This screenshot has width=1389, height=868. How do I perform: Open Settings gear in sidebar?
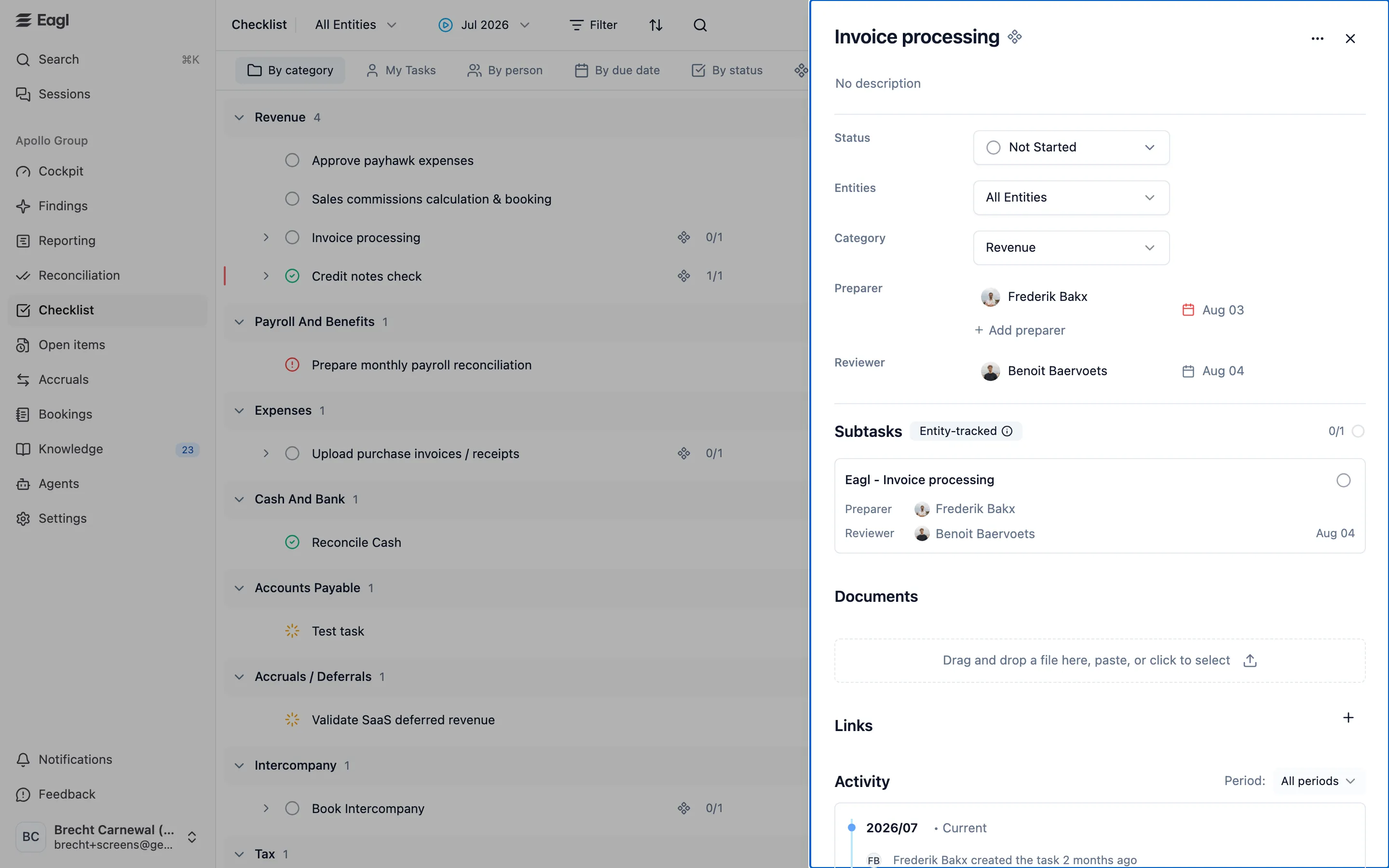[23, 518]
